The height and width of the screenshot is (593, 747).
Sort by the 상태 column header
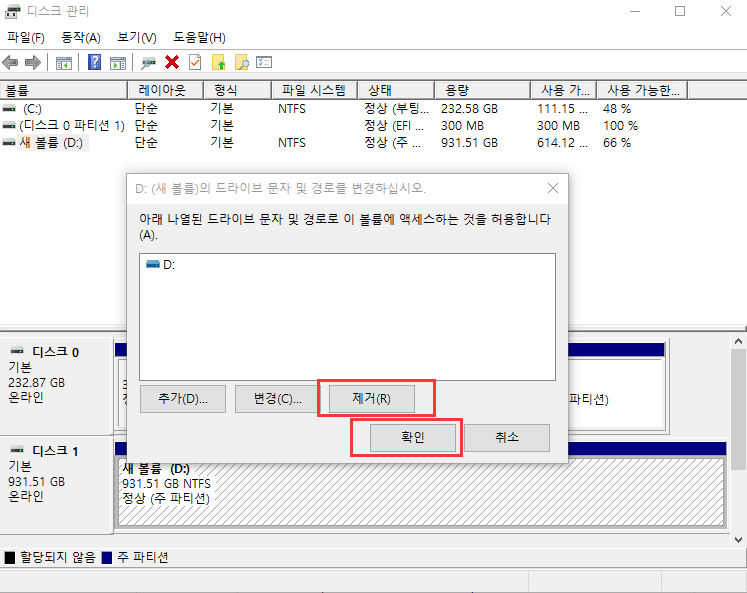coord(396,90)
